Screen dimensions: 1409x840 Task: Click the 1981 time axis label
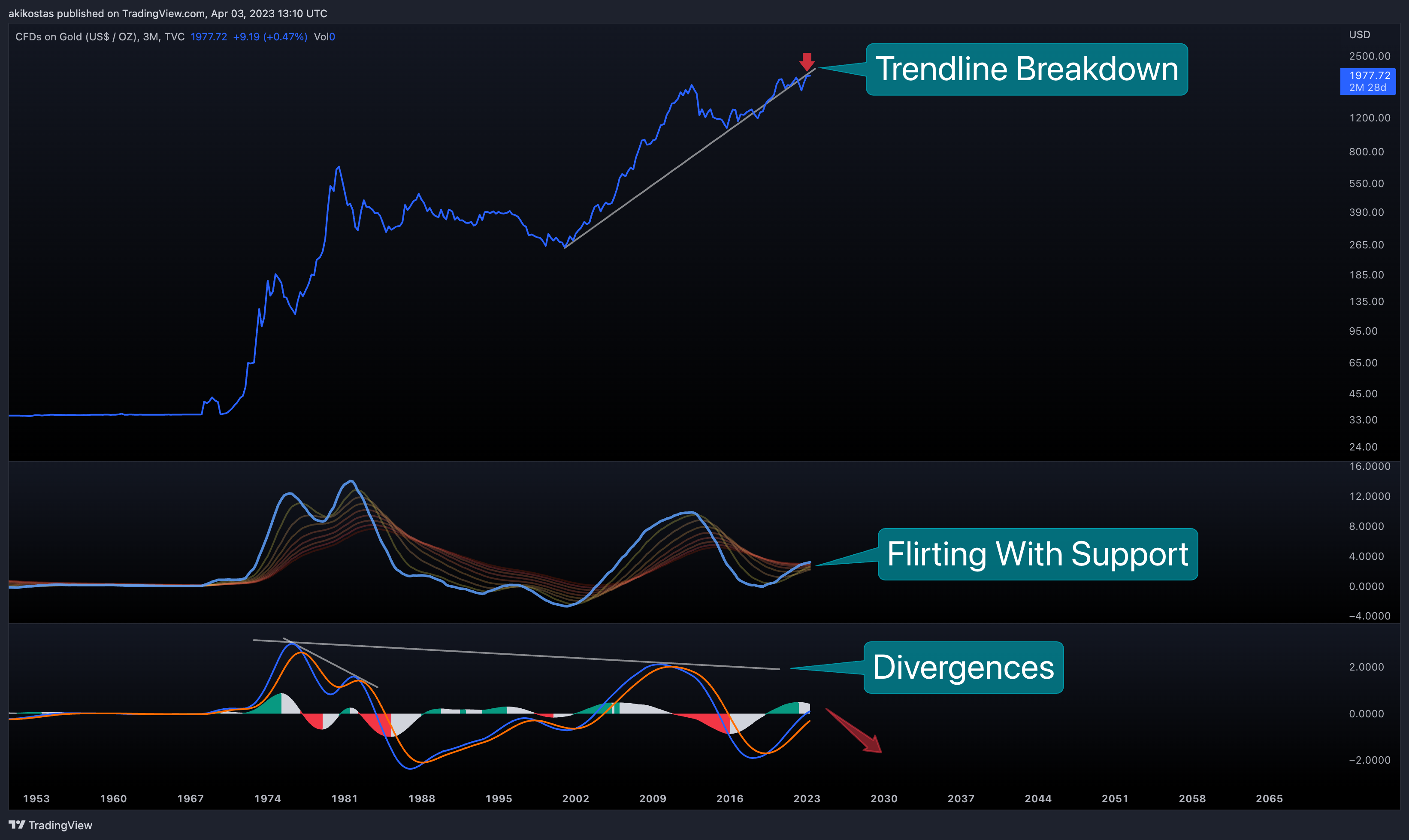coord(344,799)
